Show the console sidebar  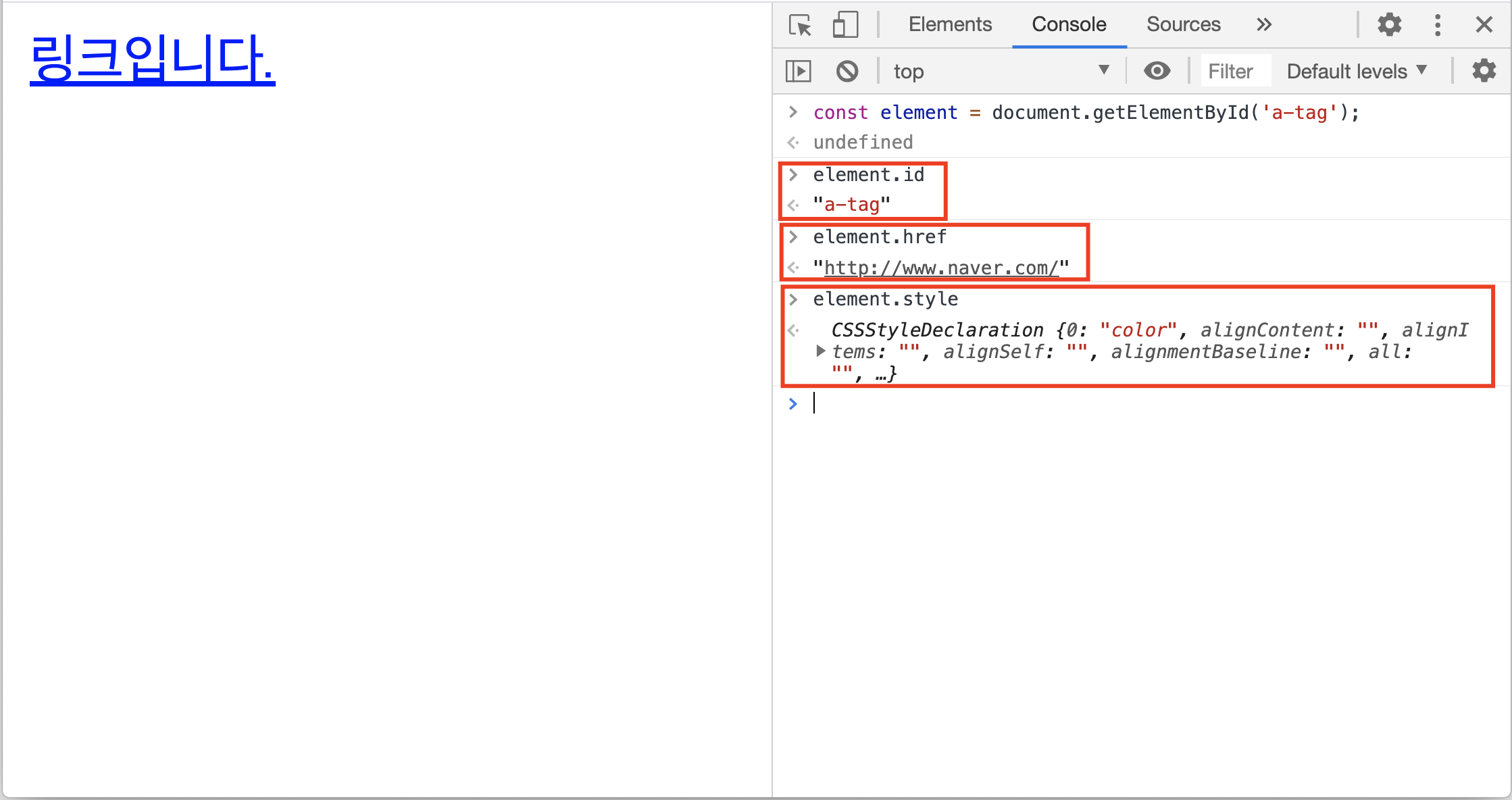[799, 71]
